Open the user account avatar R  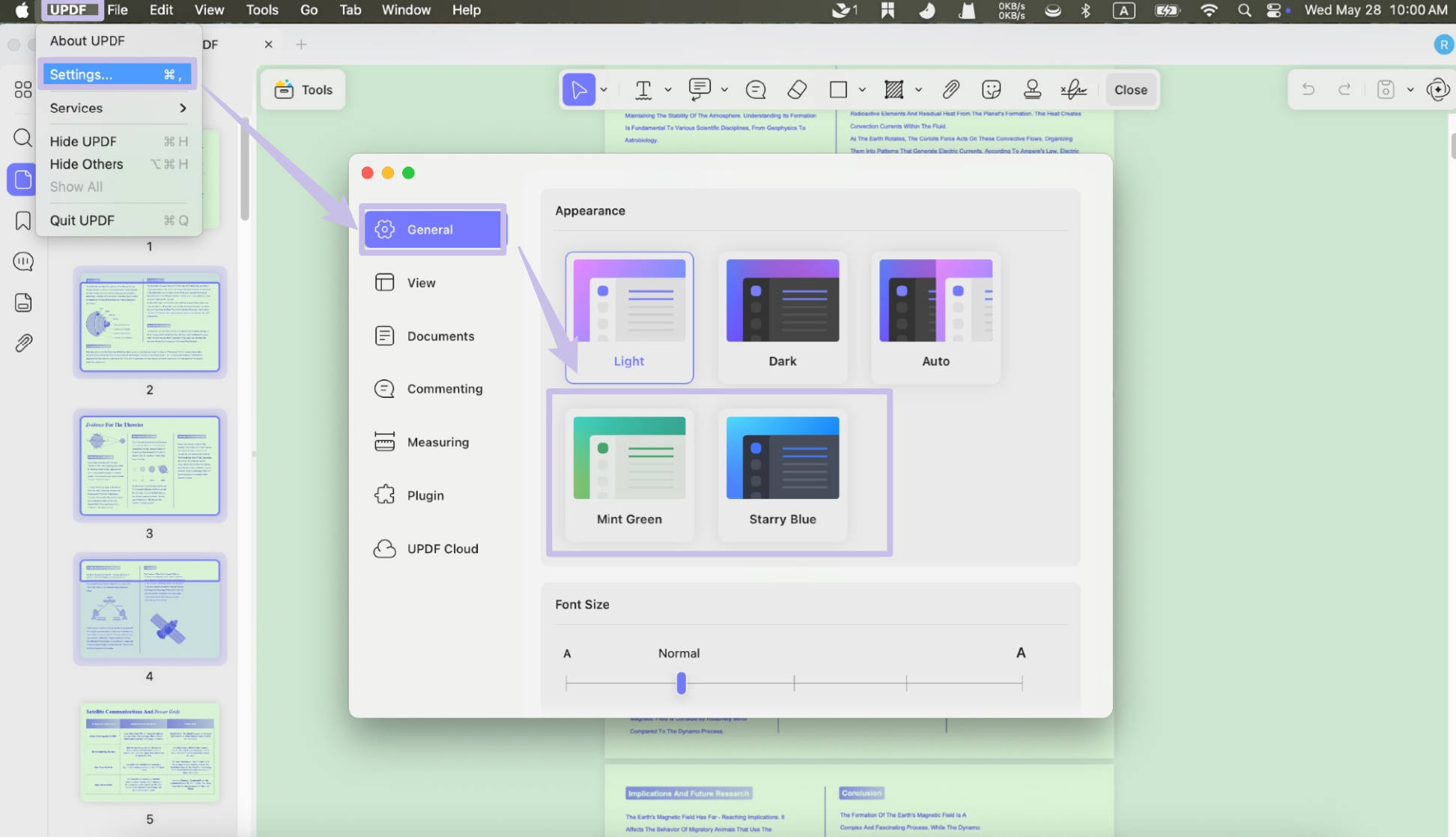1443,44
